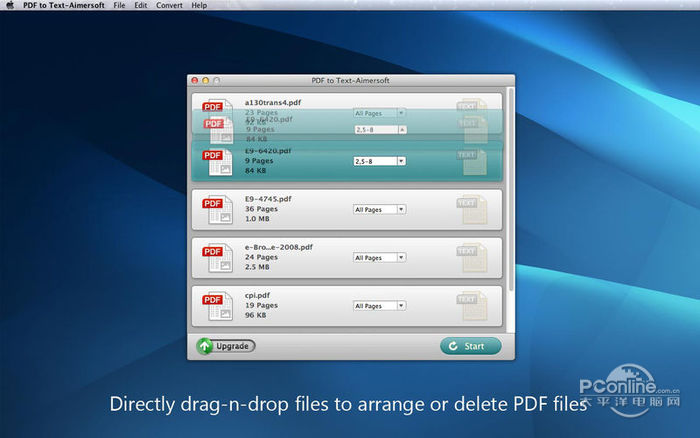700x438 pixels.
Task: Minimize the window with the yellow button
Action: pos(205,81)
